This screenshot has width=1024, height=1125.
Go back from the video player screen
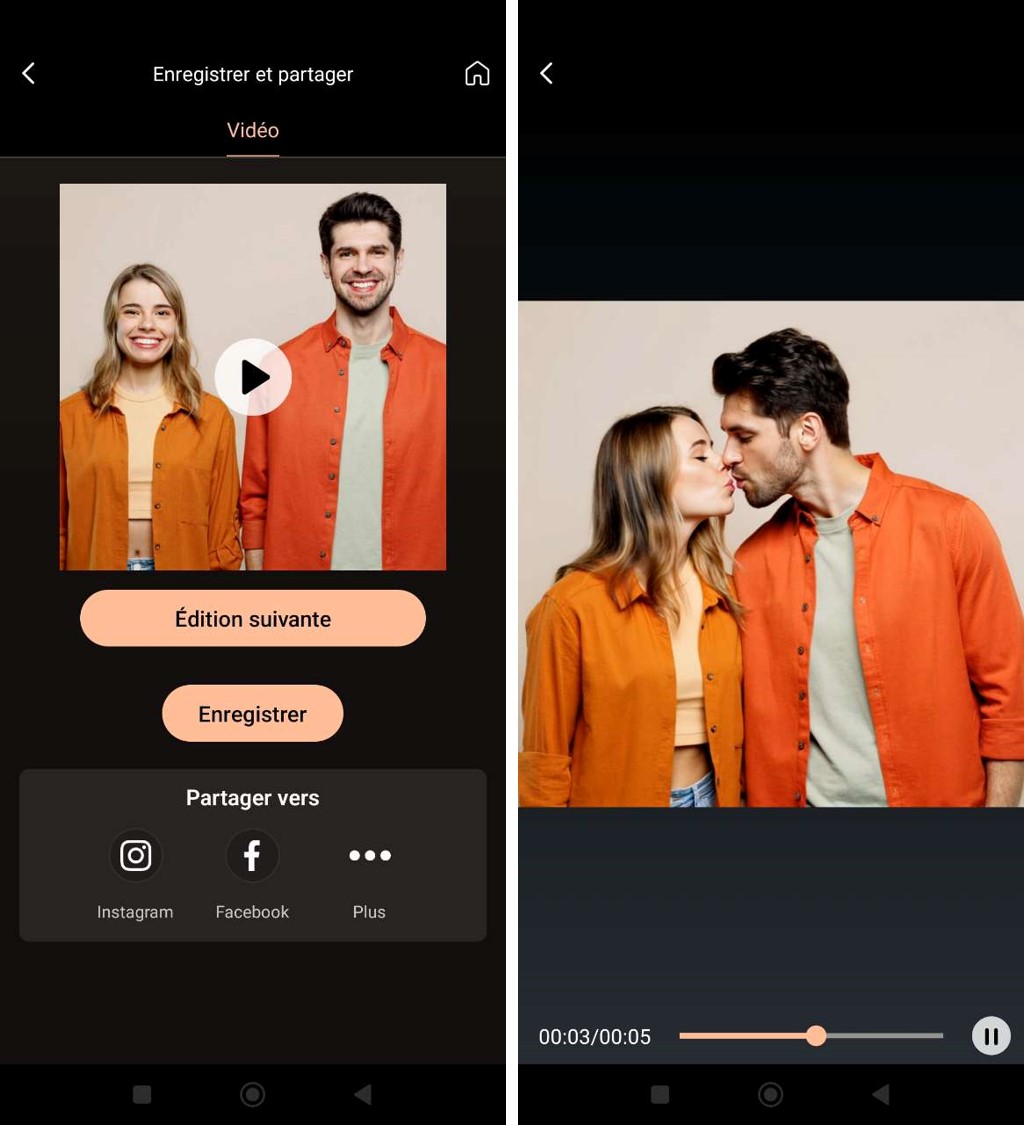pyautogui.click(x=546, y=73)
